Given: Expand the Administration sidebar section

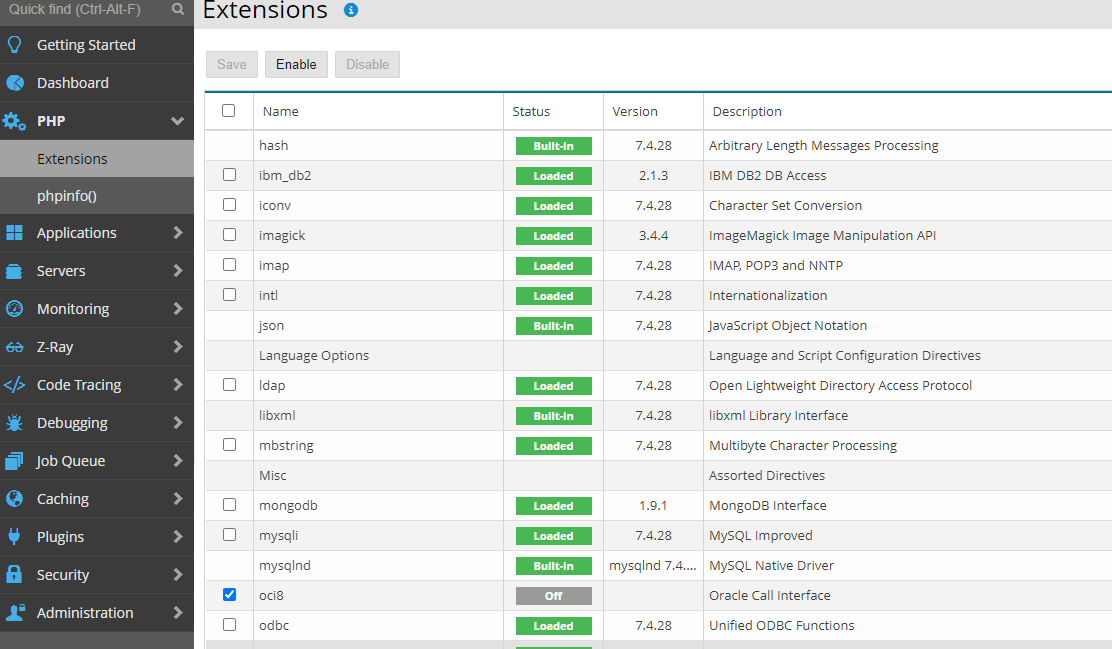Looking at the screenshot, I should click(x=177, y=612).
